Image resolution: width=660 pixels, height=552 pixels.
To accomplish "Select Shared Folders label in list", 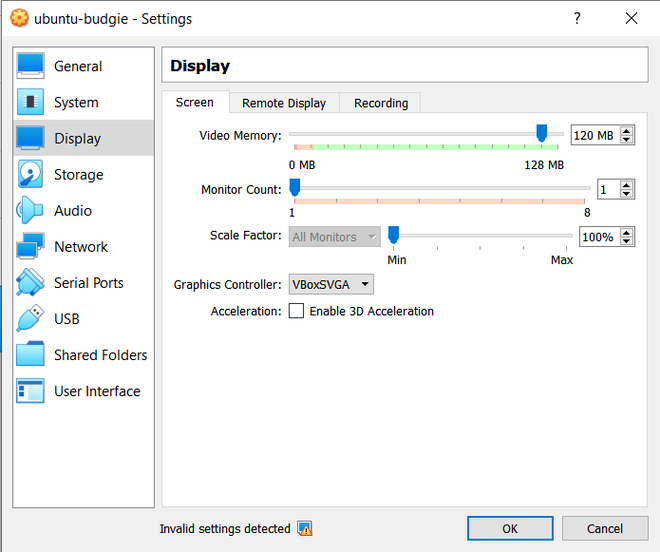I will tap(101, 355).
